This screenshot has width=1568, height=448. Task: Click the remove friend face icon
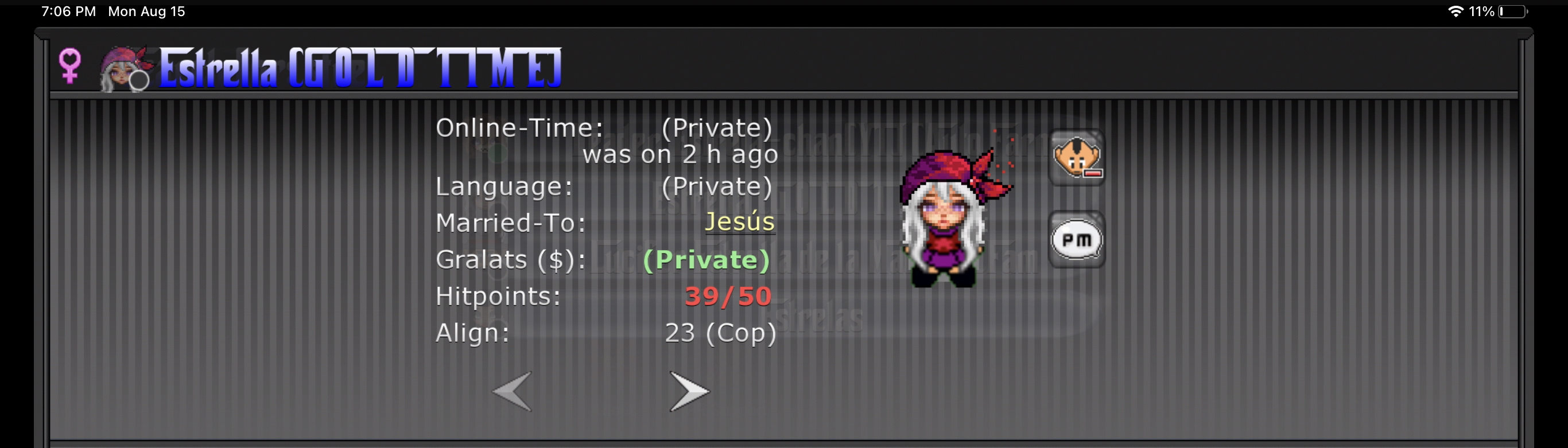[x=1076, y=158]
